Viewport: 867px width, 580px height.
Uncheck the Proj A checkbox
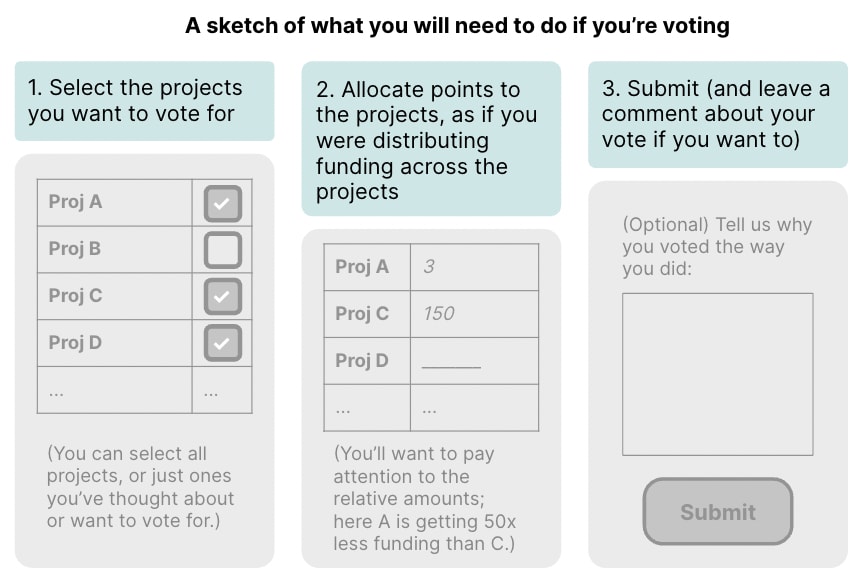[222, 203]
